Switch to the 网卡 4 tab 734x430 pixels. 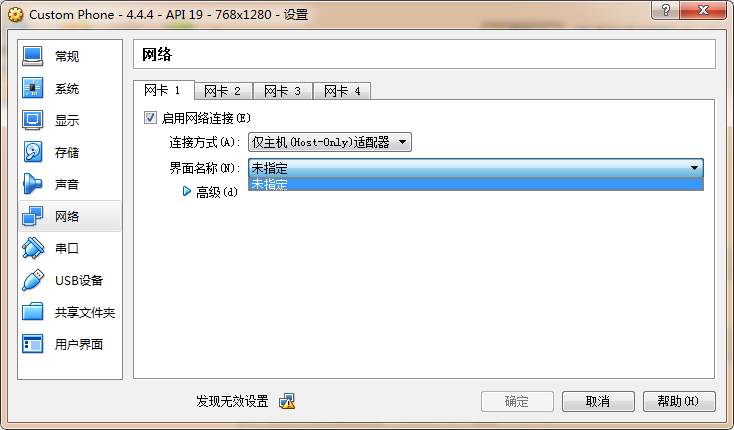(342, 91)
